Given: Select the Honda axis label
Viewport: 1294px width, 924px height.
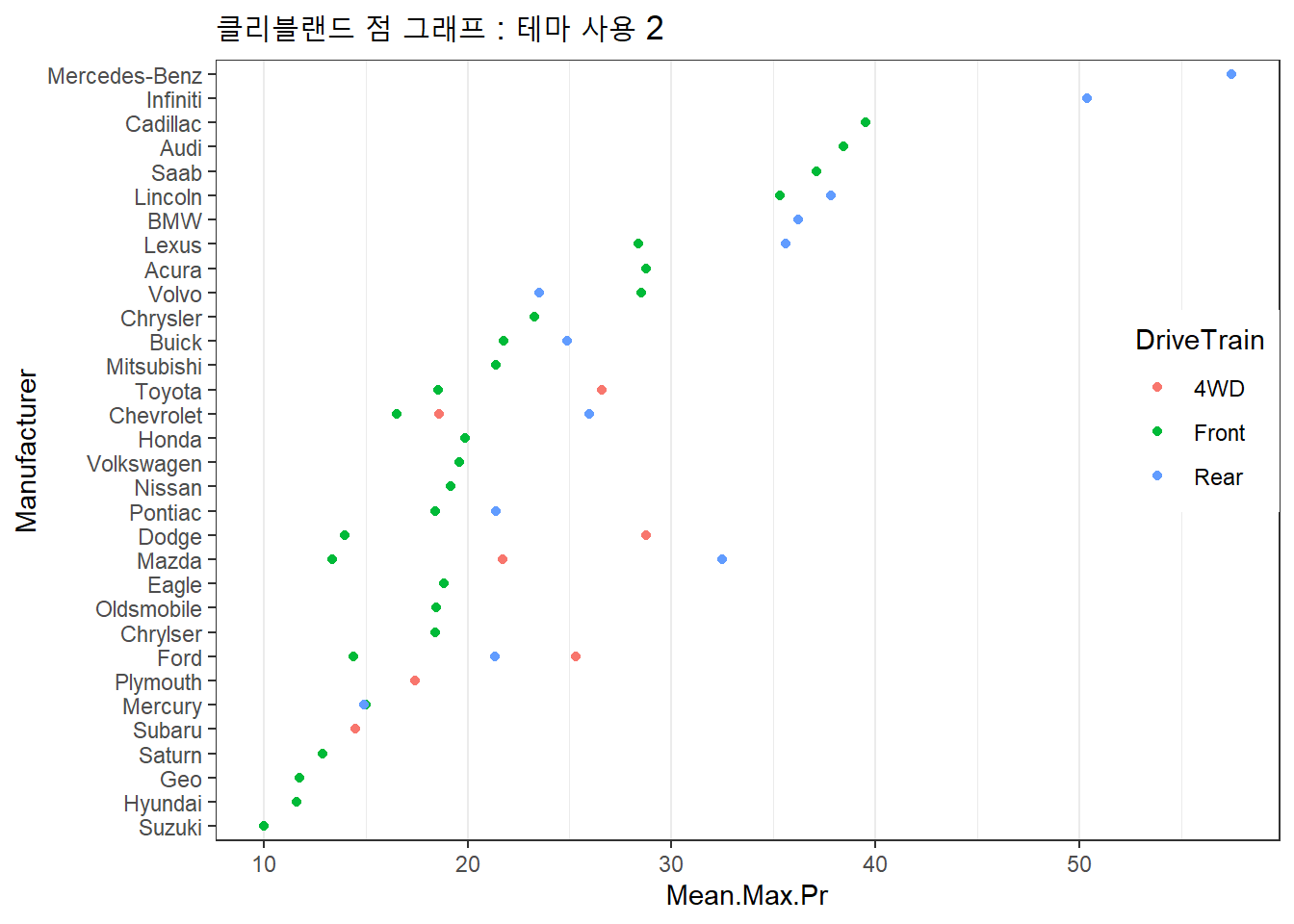Looking at the screenshot, I should 170,440.
